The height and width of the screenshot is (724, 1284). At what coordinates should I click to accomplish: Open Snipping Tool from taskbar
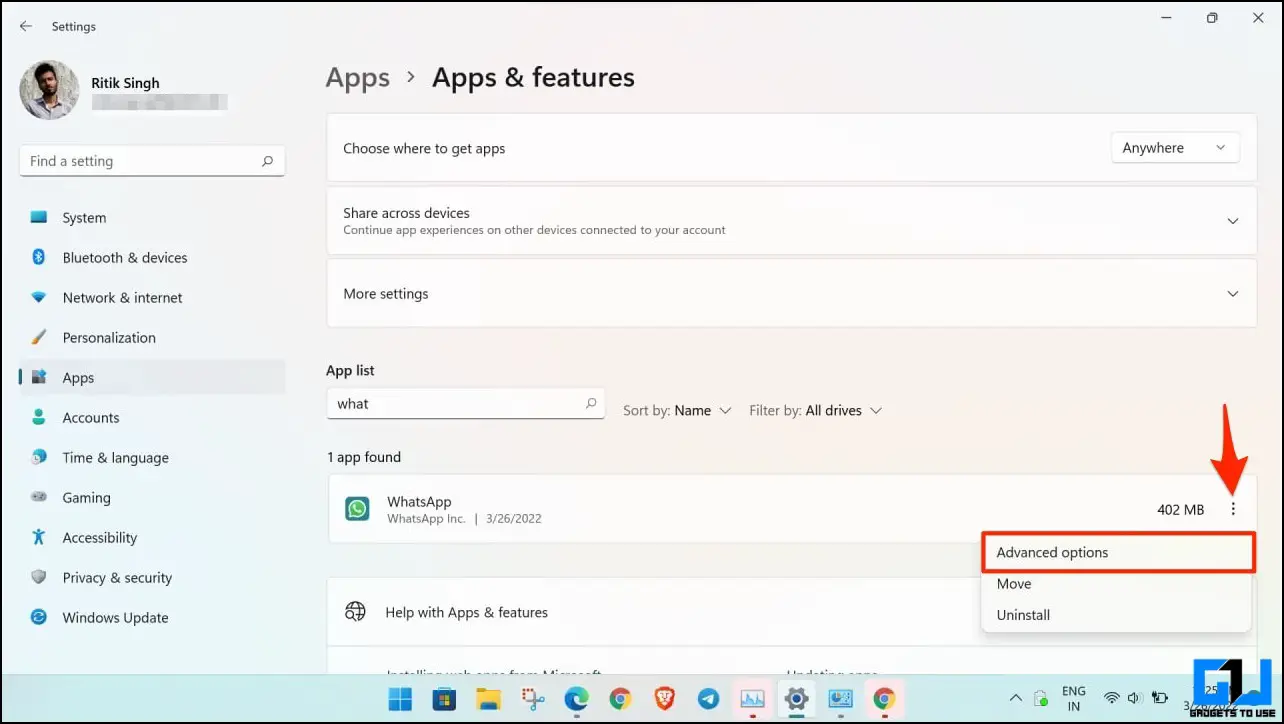pos(532,699)
